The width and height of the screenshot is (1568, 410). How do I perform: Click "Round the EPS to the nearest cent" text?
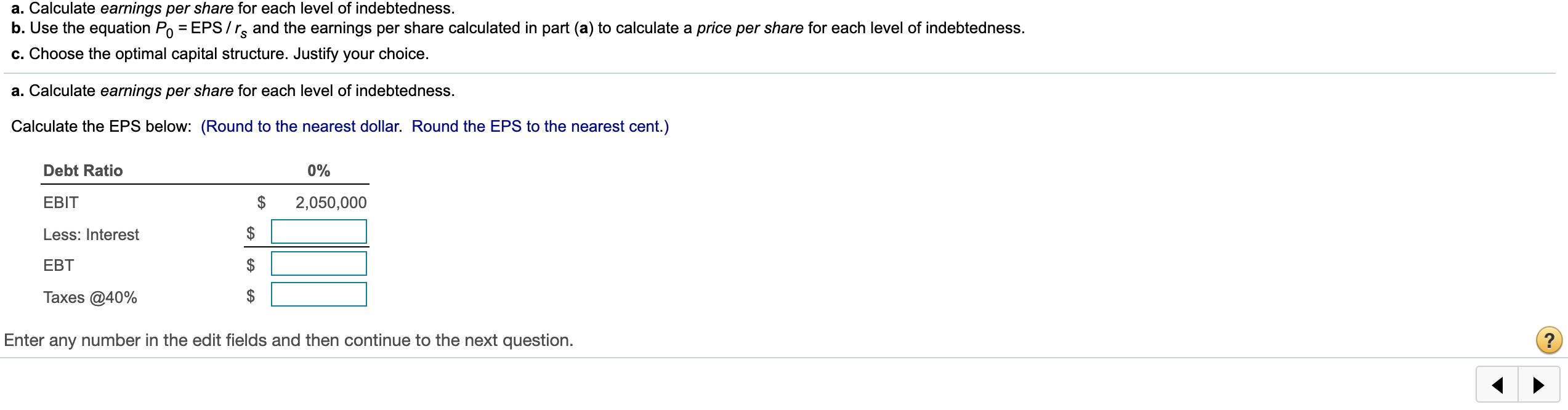(540, 126)
